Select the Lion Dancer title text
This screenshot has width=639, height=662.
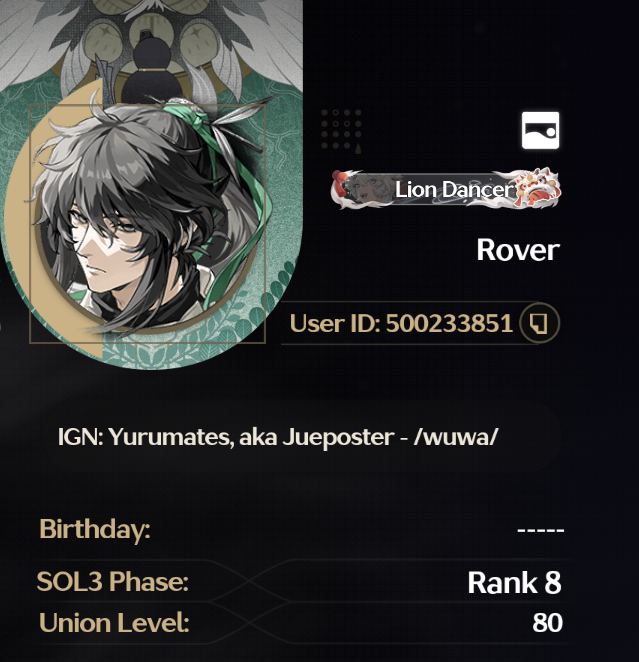pos(454,190)
